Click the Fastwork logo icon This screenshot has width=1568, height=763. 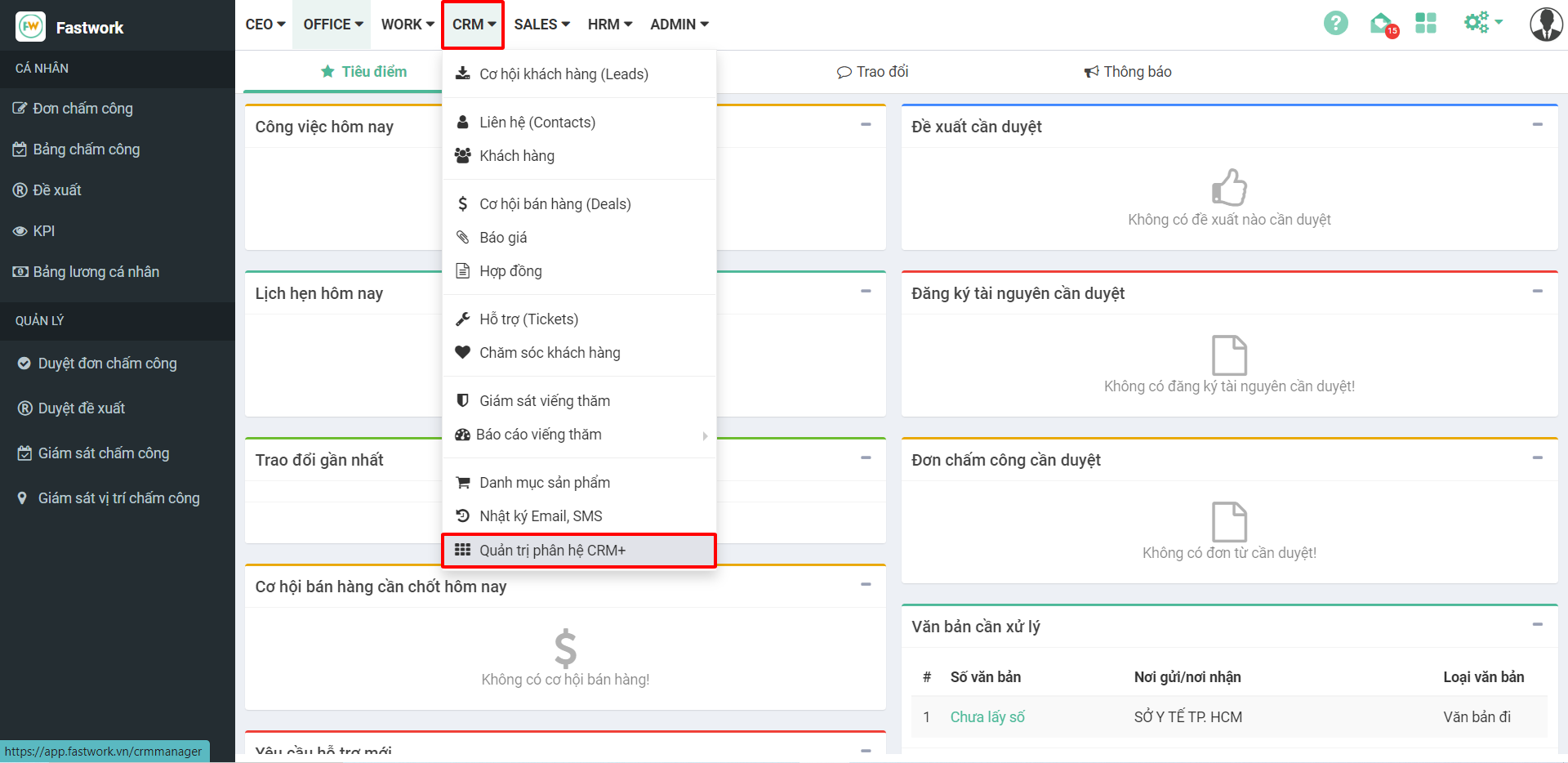[x=31, y=27]
